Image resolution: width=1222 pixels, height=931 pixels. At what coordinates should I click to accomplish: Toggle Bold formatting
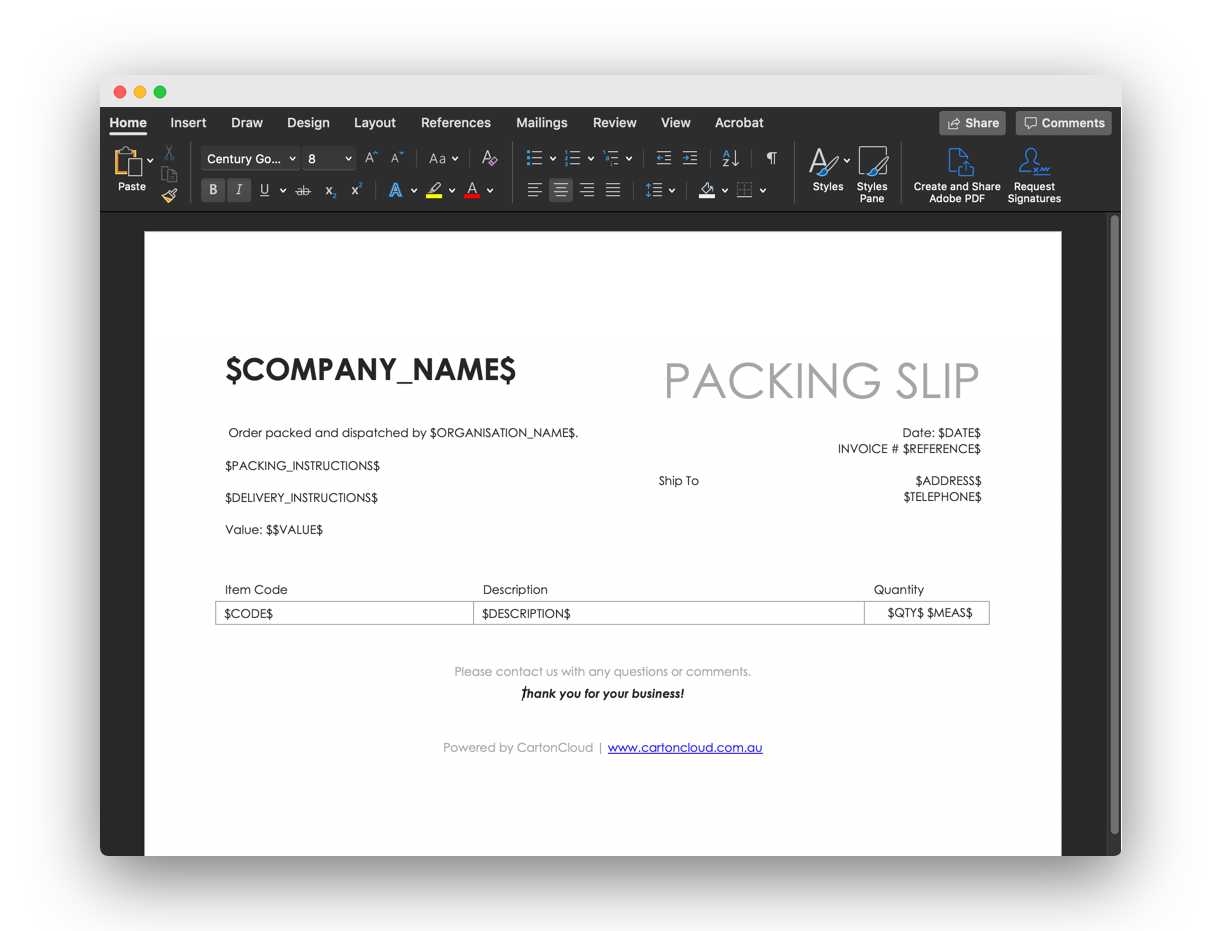click(x=213, y=190)
